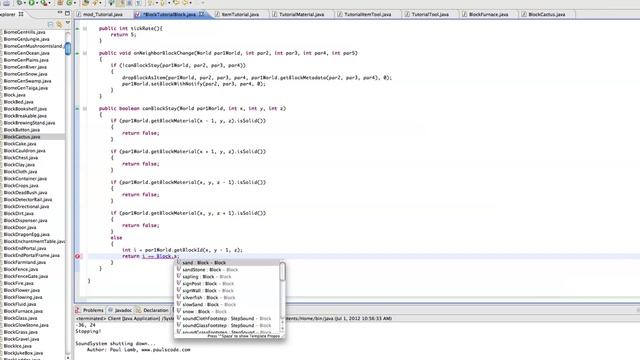Open Block.java in Package Explorer
The height and width of the screenshot is (360, 640).
click(x=14, y=95)
